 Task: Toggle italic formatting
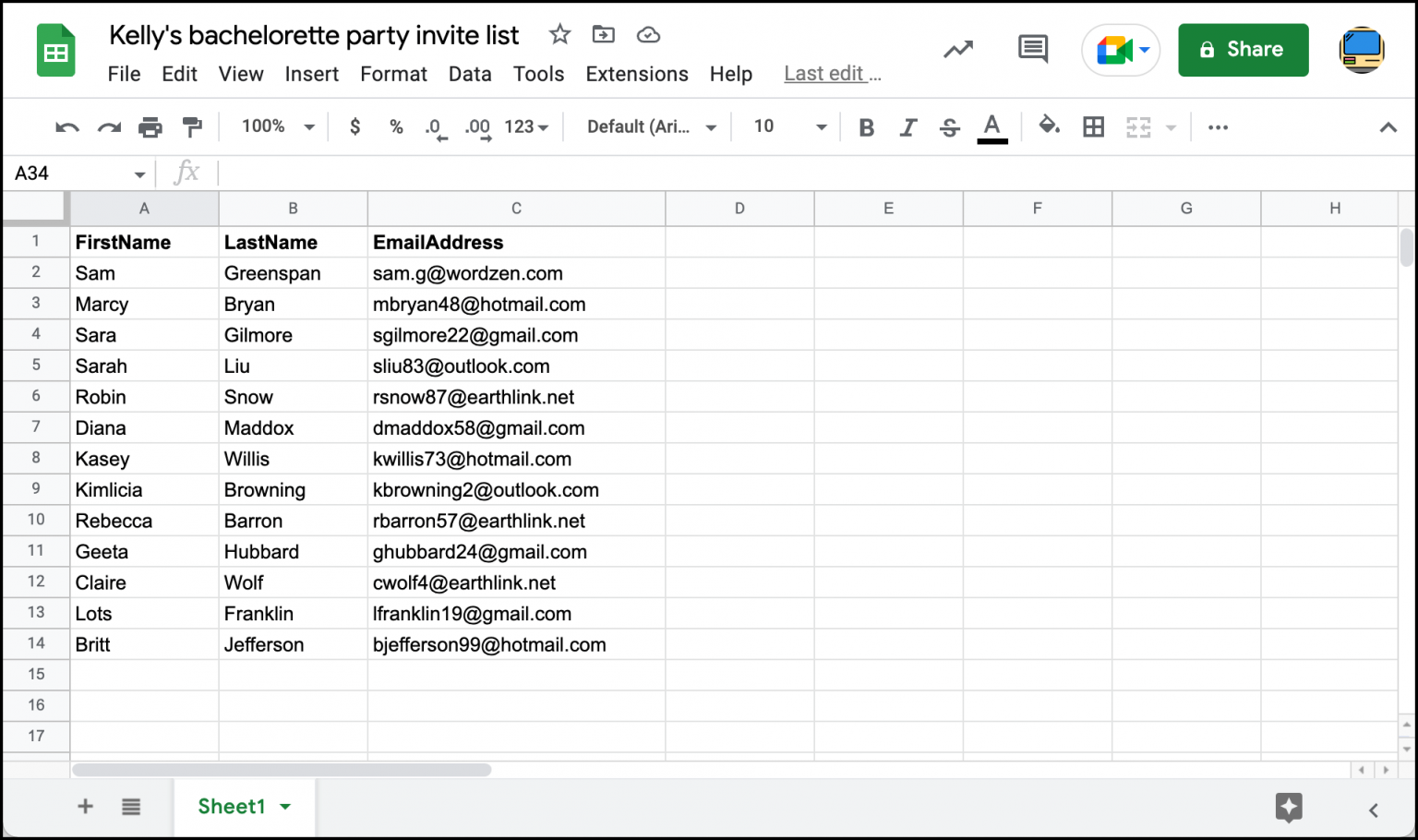coord(907,126)
